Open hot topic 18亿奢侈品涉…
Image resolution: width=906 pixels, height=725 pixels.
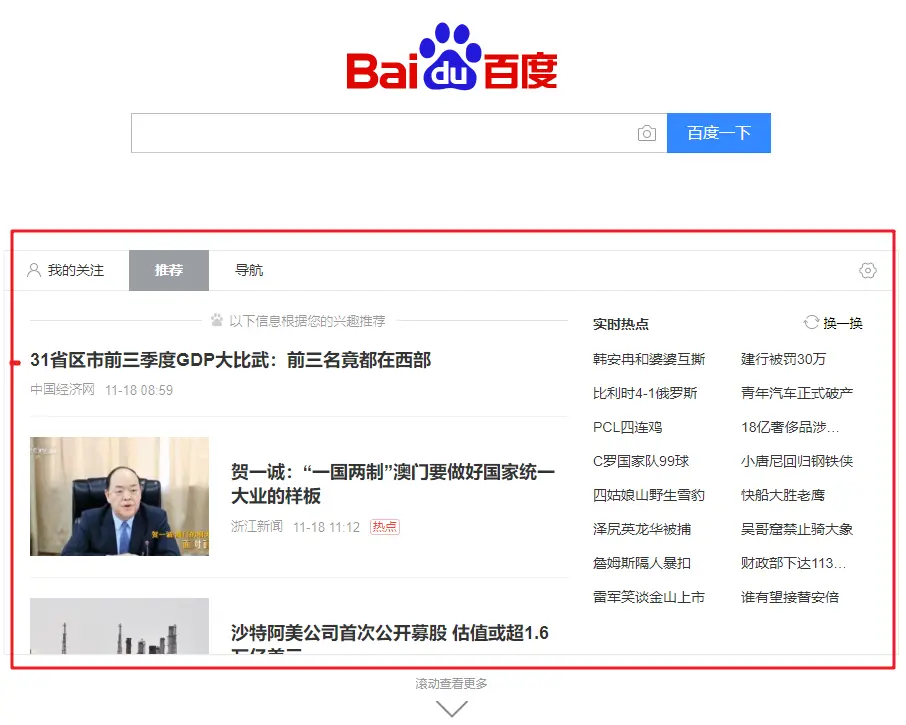coord(790,427)
